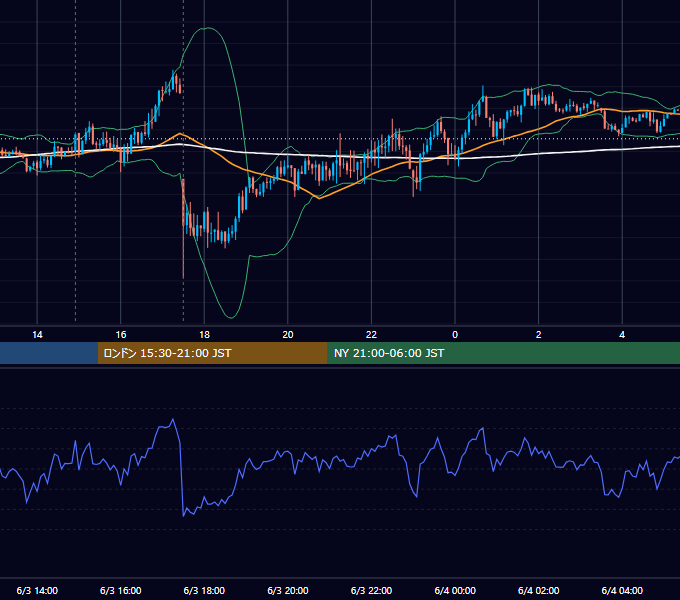Click the NY 21:00-06:00 JST session bar

click(x=503, y=353)
